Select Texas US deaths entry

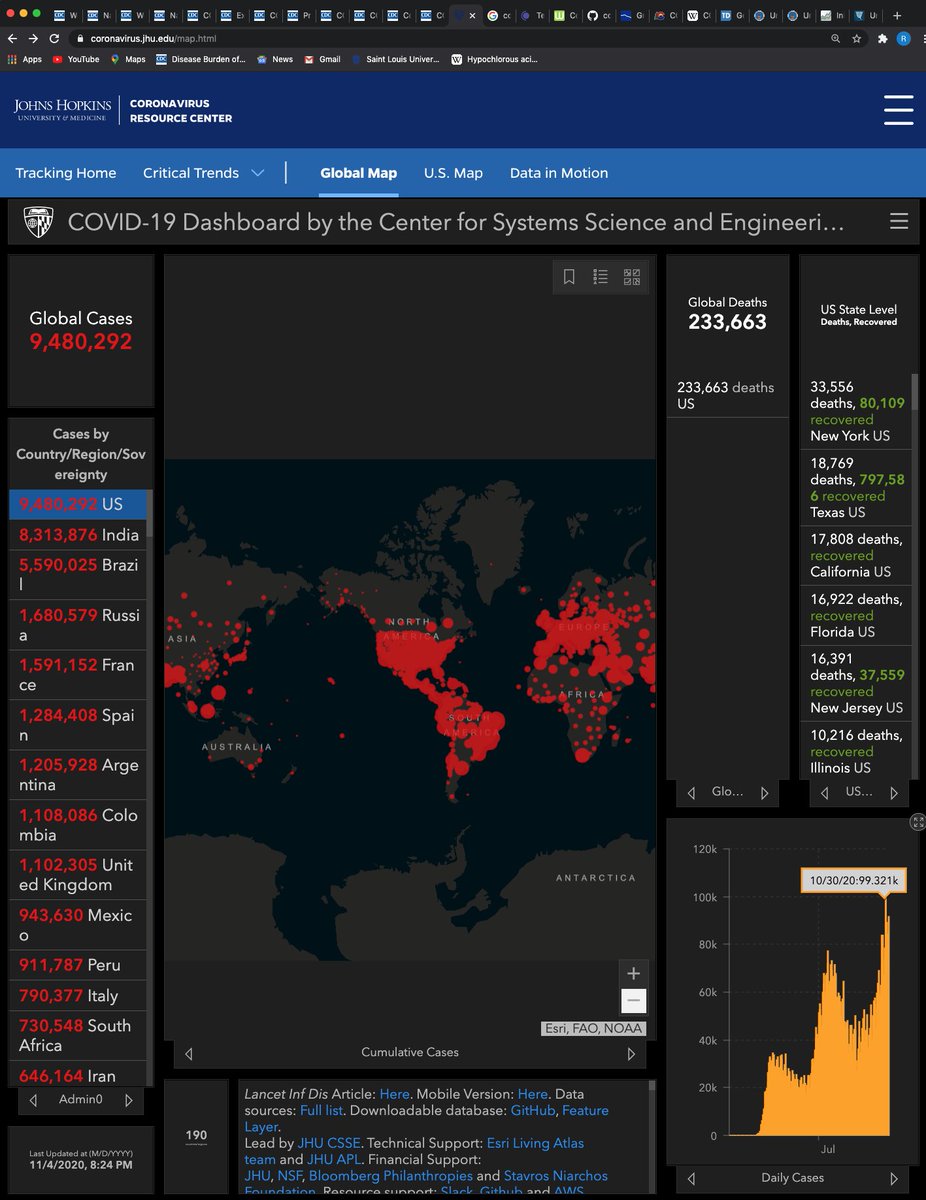pyautogui.click(x=857, y=487)
